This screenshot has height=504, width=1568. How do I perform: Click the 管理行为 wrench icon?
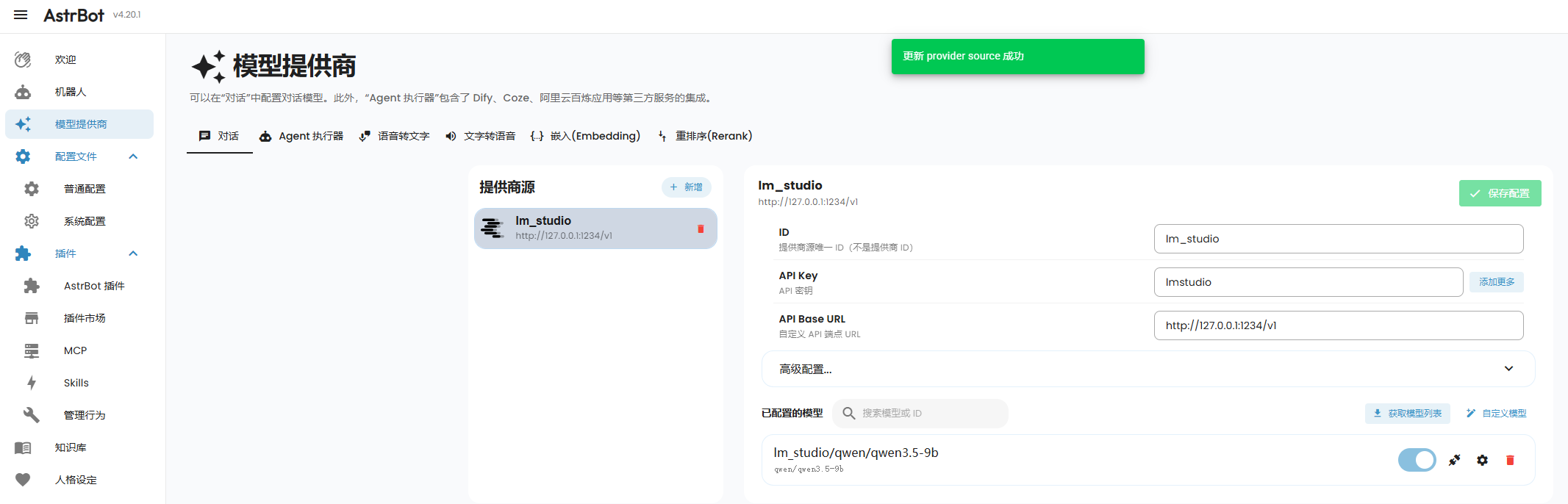coord(32,415)
